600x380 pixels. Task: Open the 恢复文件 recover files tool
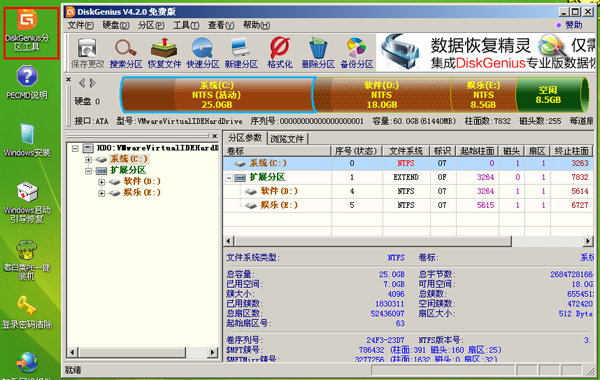164,53
